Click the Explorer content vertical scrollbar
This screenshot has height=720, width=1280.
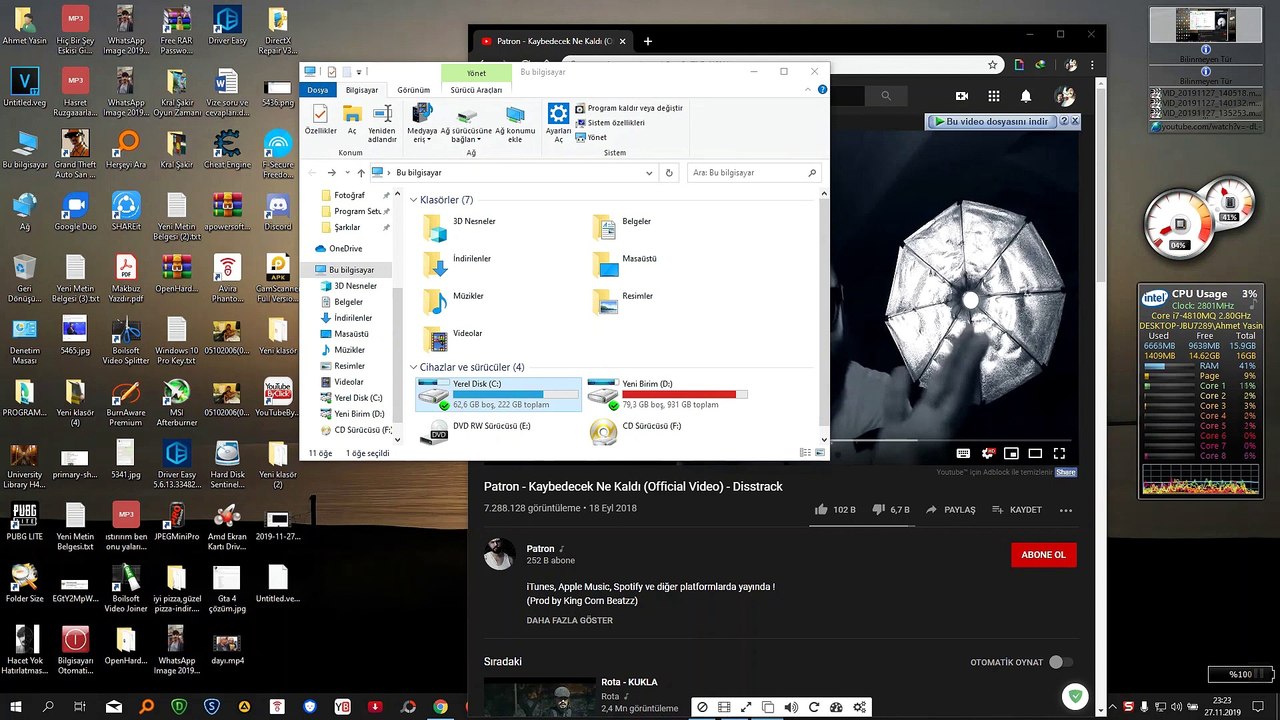(x=824, y=314)
